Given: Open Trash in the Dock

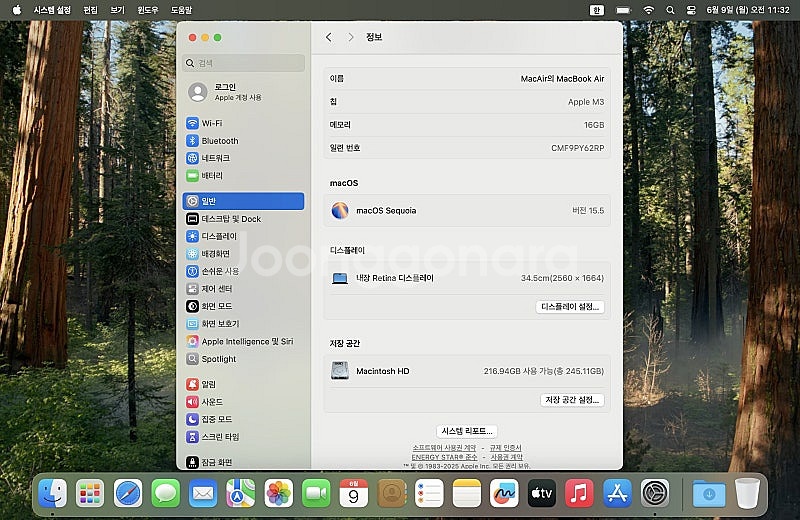Looking at the screenshot, I should pyautogui.click(x=747, y=493).
